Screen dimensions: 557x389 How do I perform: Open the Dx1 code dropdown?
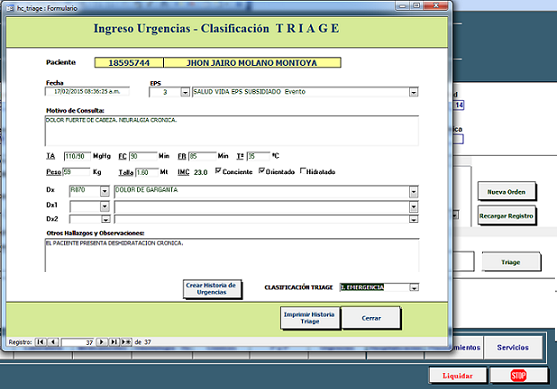click(x=104, y=206)
